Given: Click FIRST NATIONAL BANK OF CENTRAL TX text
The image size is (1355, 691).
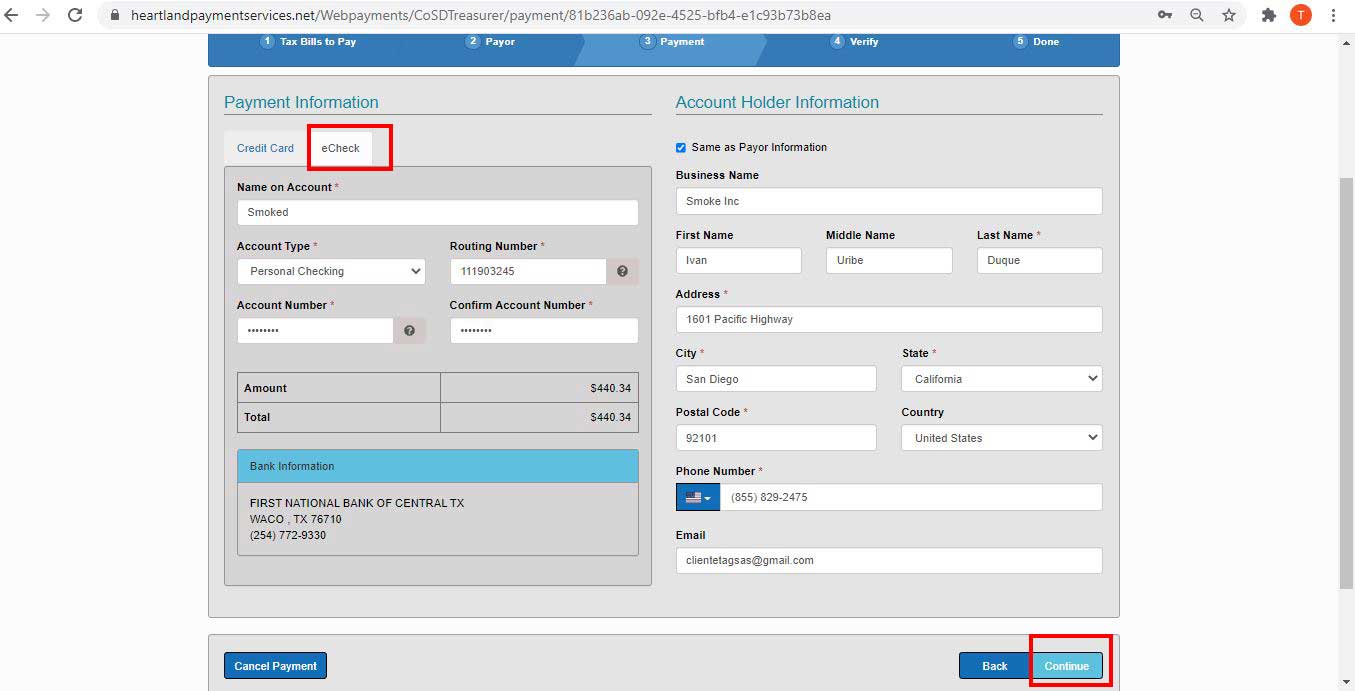Looking at the screenshot, I should pyautogui.click(x=357, y=503).
